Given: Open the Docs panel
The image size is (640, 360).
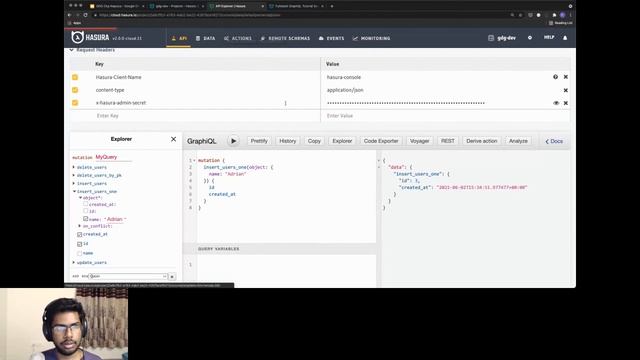Looking at the screenshot, I should tap(554, 141).
